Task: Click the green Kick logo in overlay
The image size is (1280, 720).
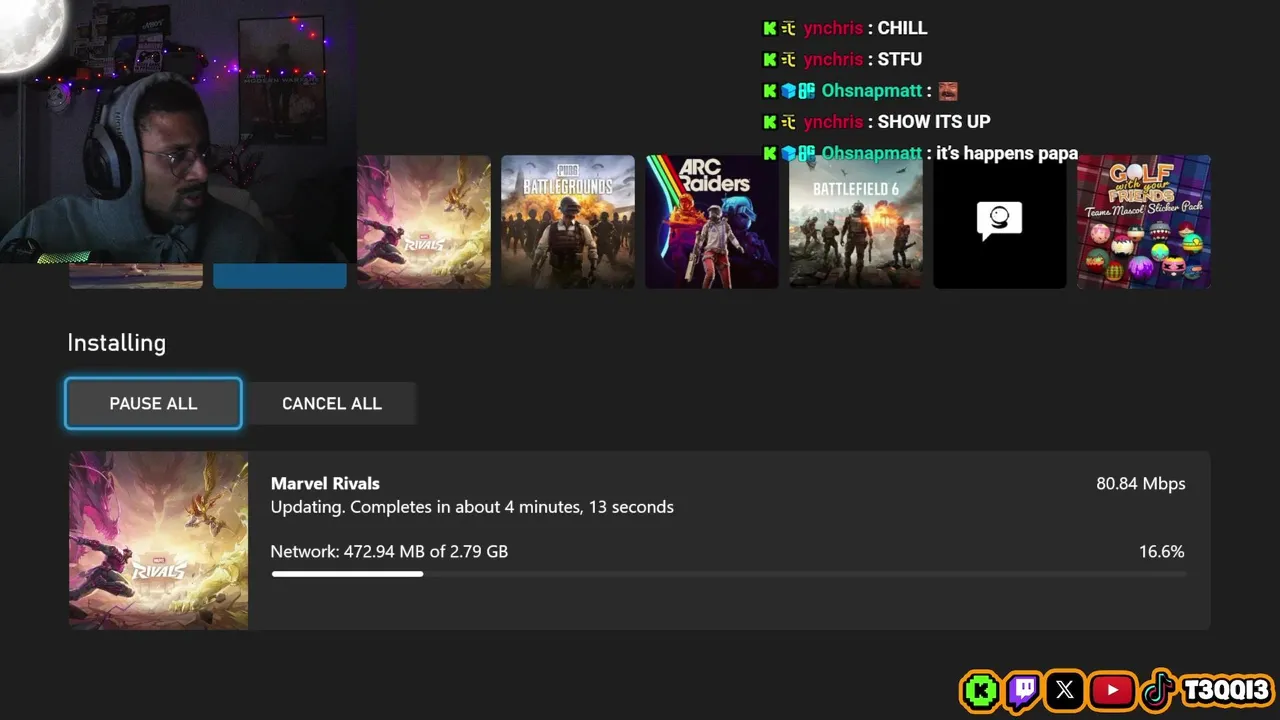Action: click(x=981, y=690)
